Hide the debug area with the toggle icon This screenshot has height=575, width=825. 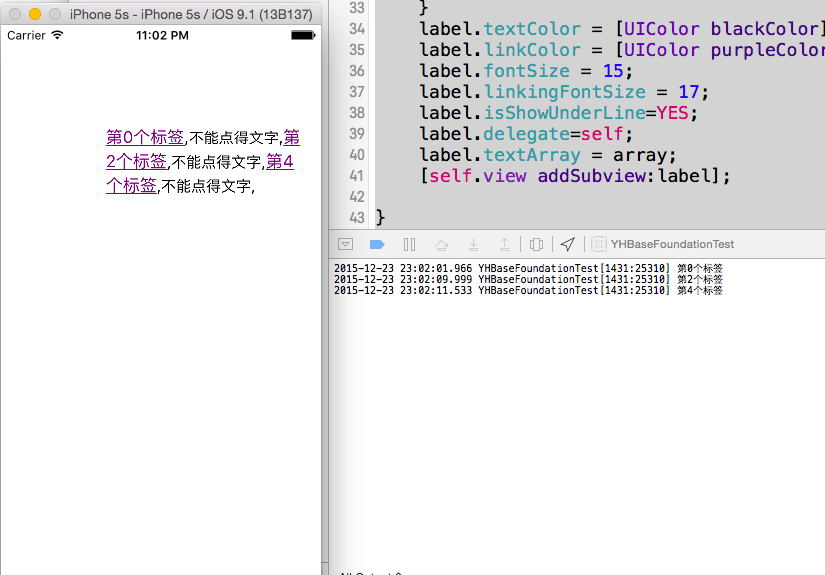coord(345,244)
